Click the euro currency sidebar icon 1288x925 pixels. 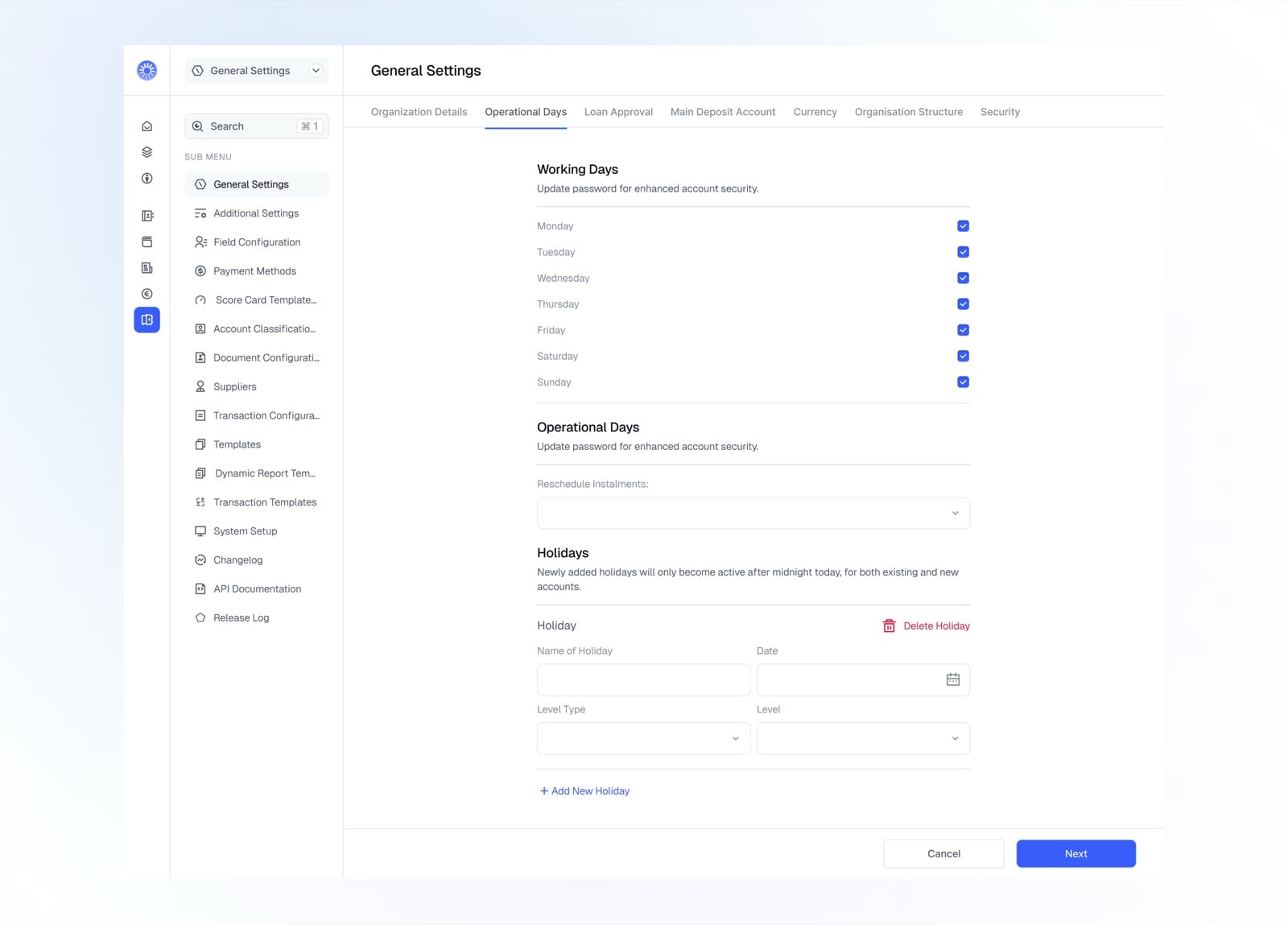pyautogui.click(x=147, y=294)
